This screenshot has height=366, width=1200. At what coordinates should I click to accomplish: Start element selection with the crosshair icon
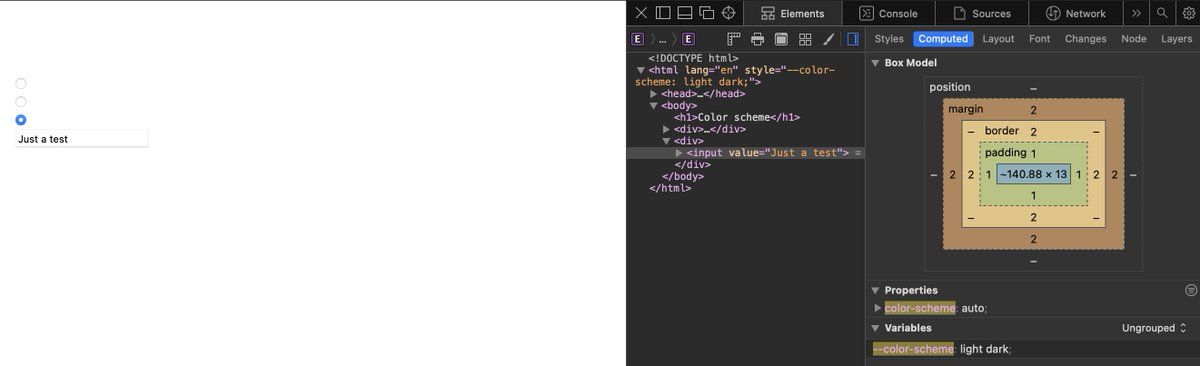[x=729, y=13]
